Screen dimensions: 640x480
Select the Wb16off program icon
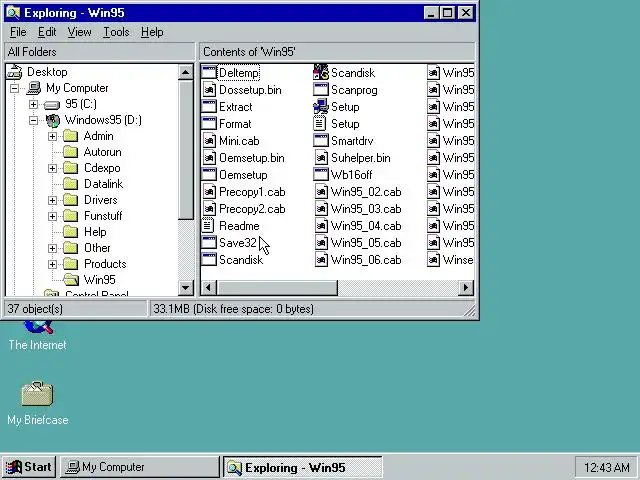tap(321, 175)
